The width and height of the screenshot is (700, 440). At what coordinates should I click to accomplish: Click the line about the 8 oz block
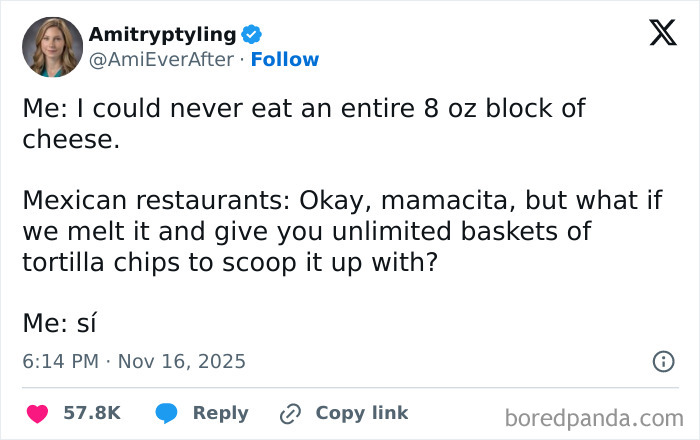(x=304, y=109)
